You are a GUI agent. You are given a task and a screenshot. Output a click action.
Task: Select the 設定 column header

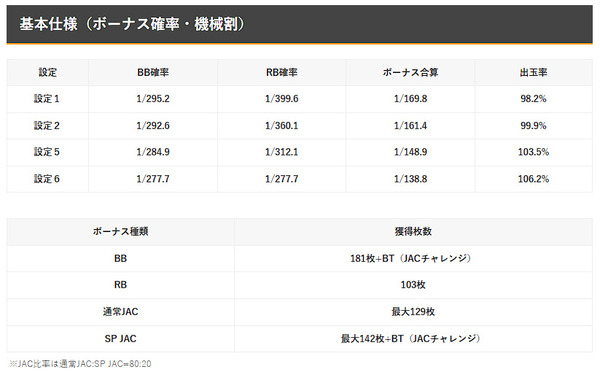pyautogui.click(x=47, y=72)
